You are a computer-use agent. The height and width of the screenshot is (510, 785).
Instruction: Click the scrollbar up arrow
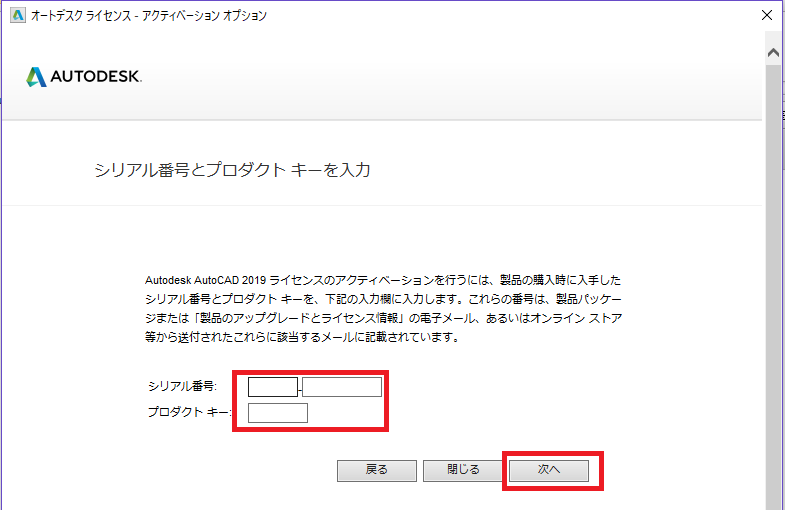[773, 52]
